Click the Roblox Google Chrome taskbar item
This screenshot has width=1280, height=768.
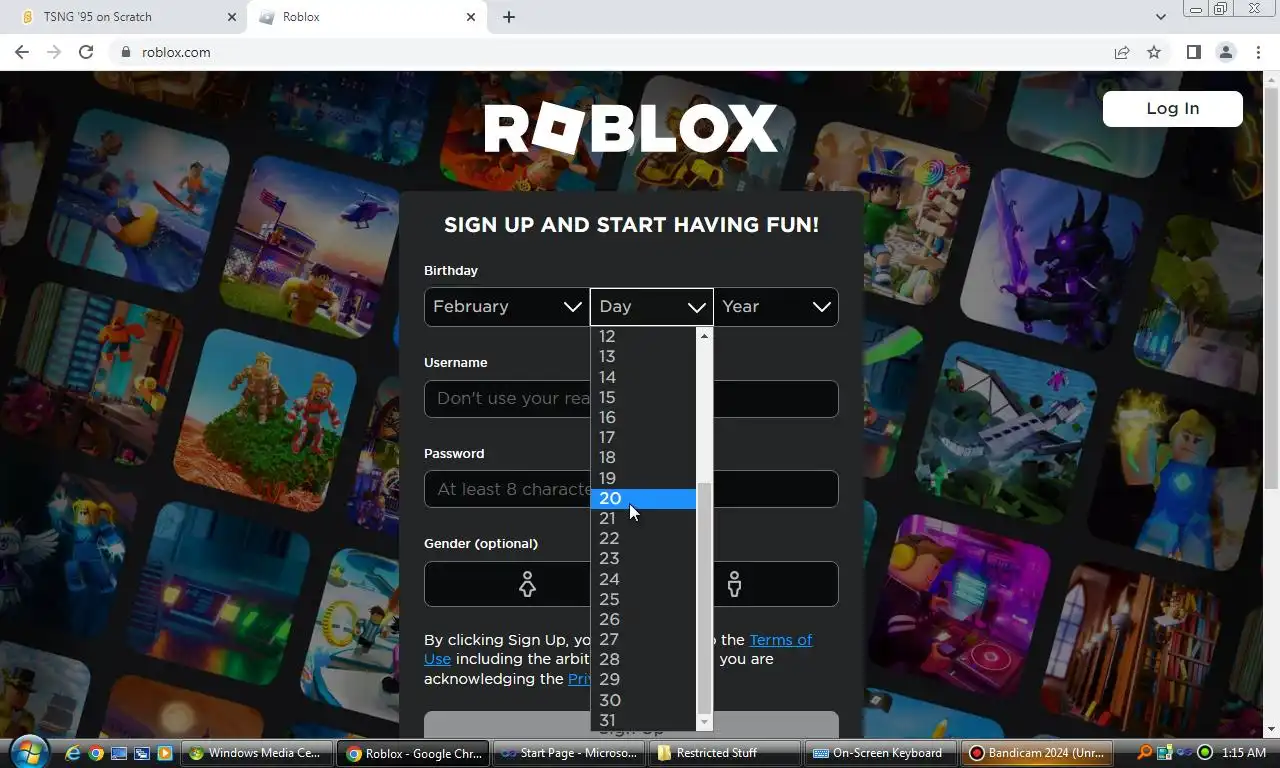413,753
